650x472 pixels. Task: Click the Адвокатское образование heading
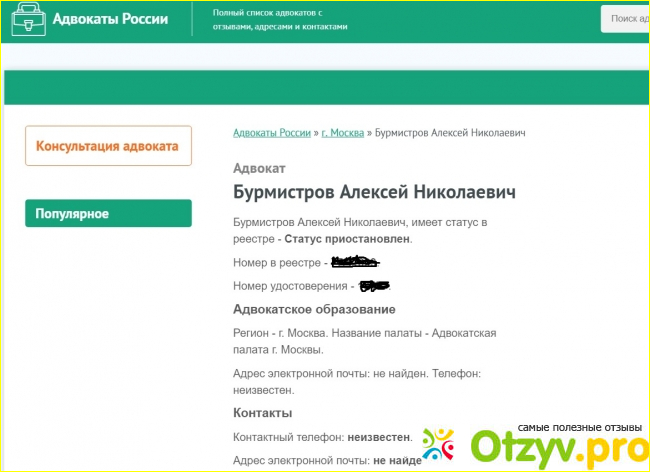(314, 309)
